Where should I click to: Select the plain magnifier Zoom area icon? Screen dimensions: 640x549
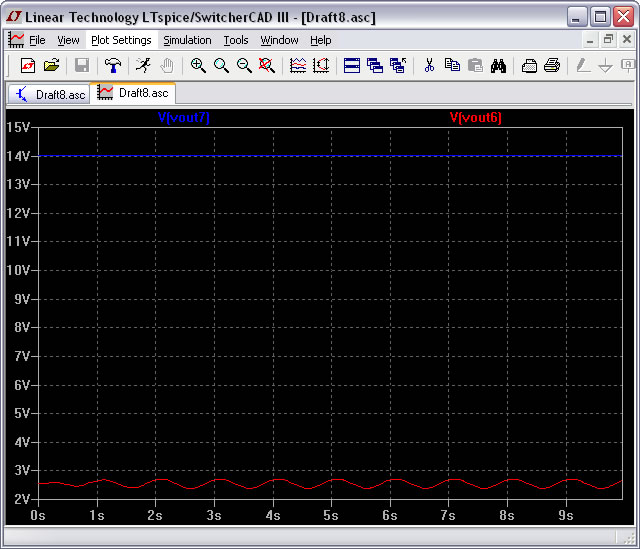point(221,65)
